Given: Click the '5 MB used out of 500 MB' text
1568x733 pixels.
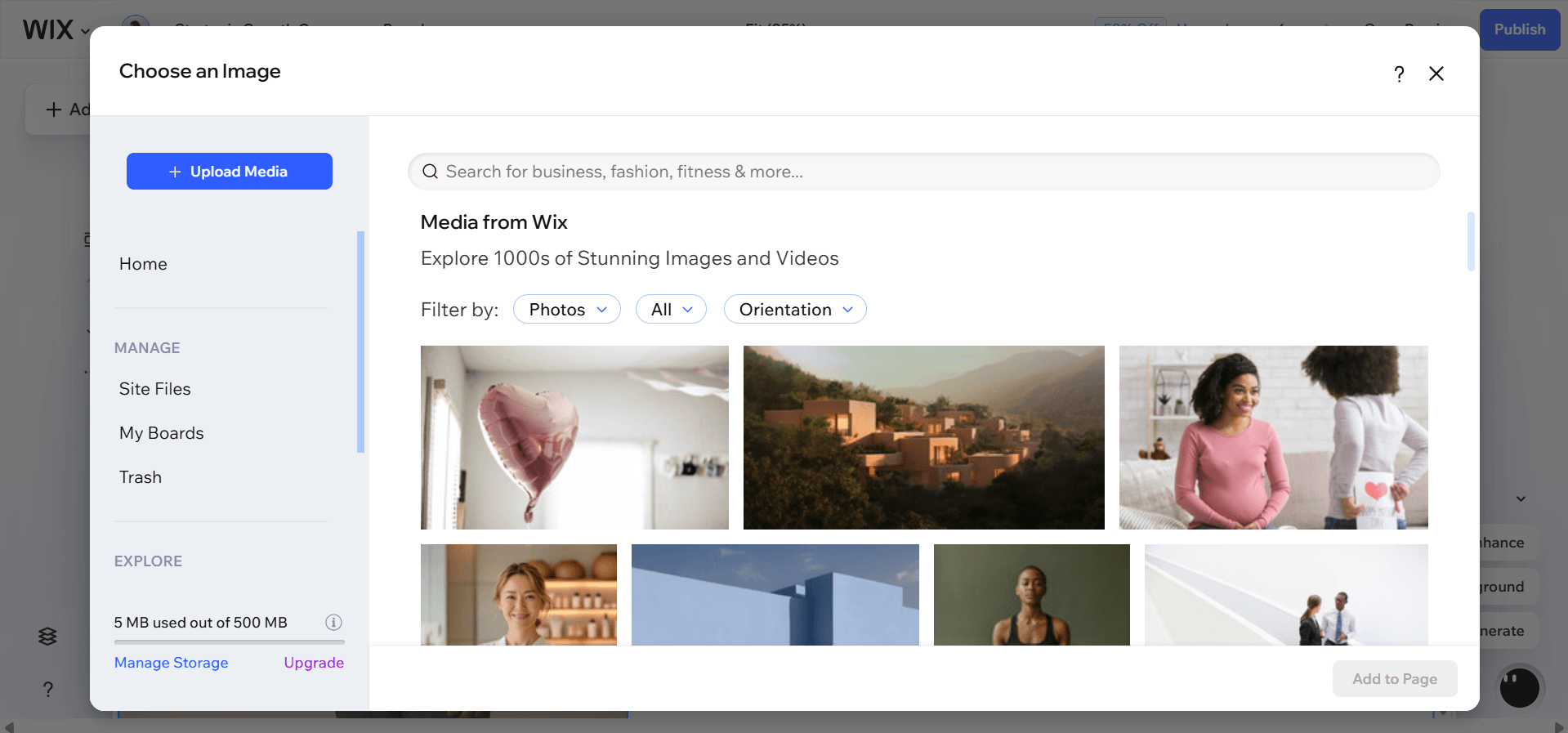Looking at the screenshot, I should click(201, 623).
